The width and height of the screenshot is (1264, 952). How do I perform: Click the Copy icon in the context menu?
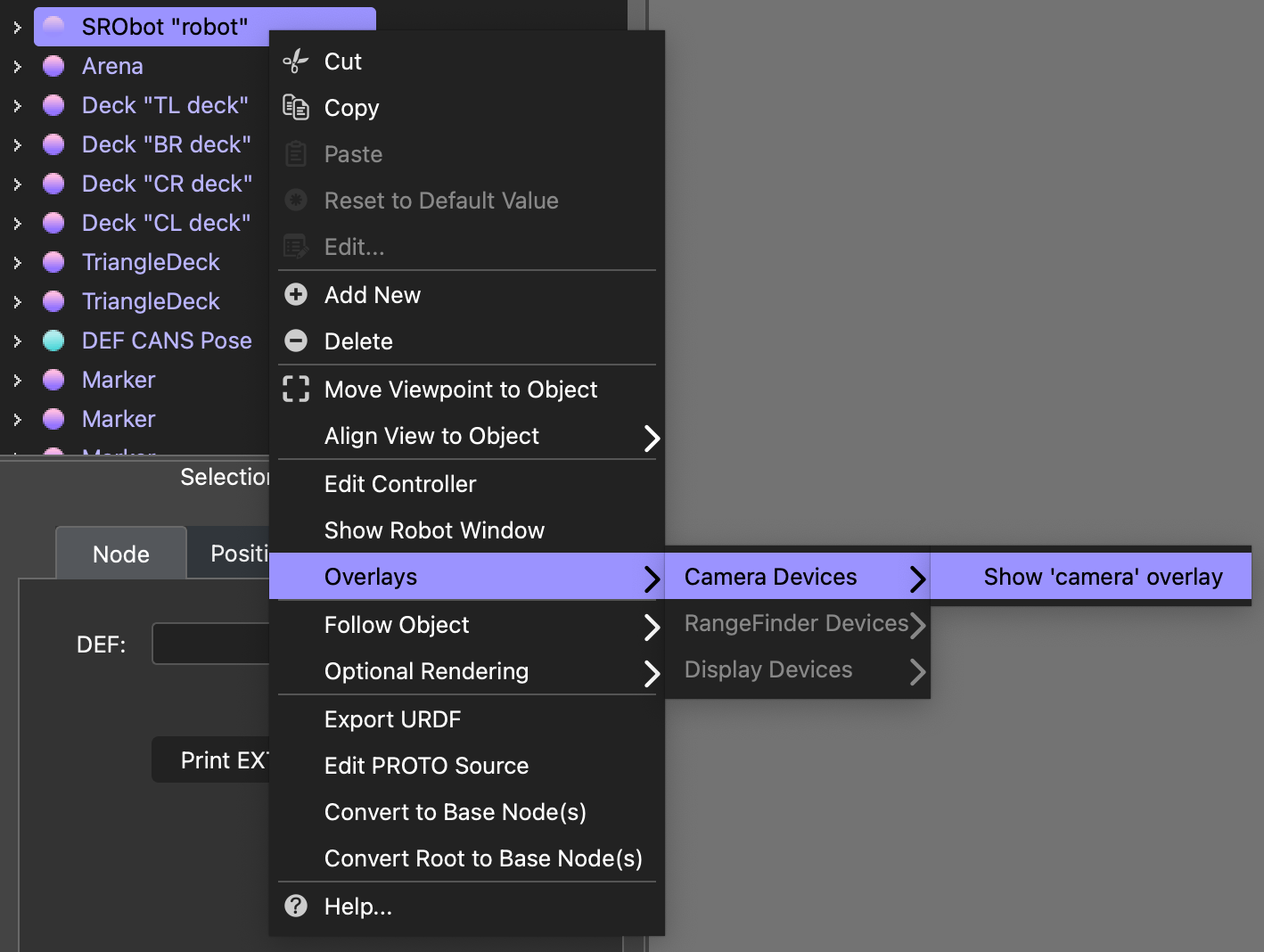click(294, 107)
